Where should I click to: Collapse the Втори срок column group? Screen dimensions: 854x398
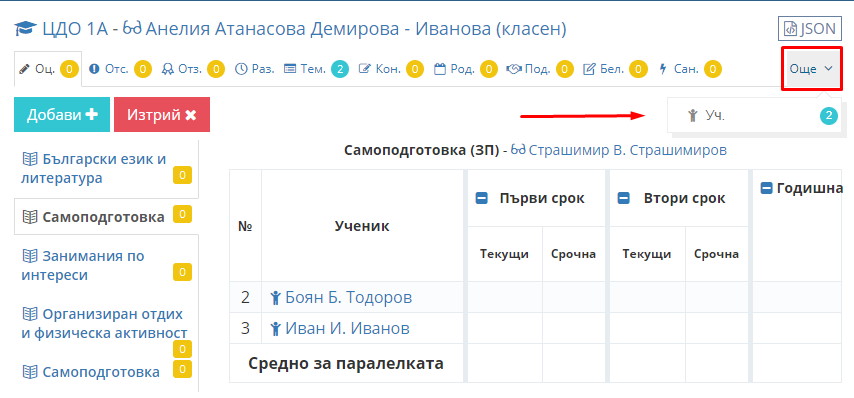[624, 198]
